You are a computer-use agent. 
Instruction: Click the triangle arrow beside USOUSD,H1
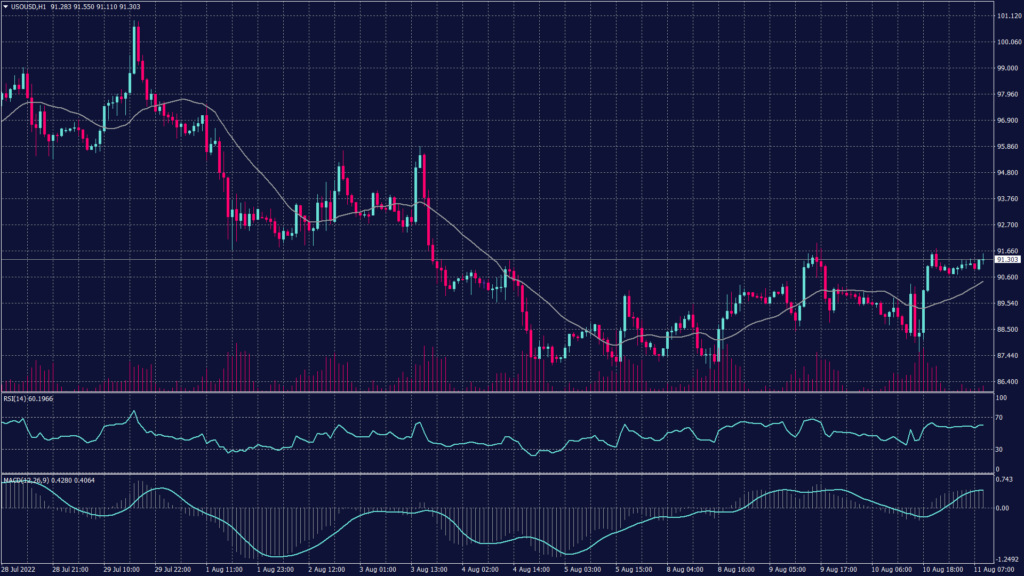pyautogui.click(x=6, y=7)
